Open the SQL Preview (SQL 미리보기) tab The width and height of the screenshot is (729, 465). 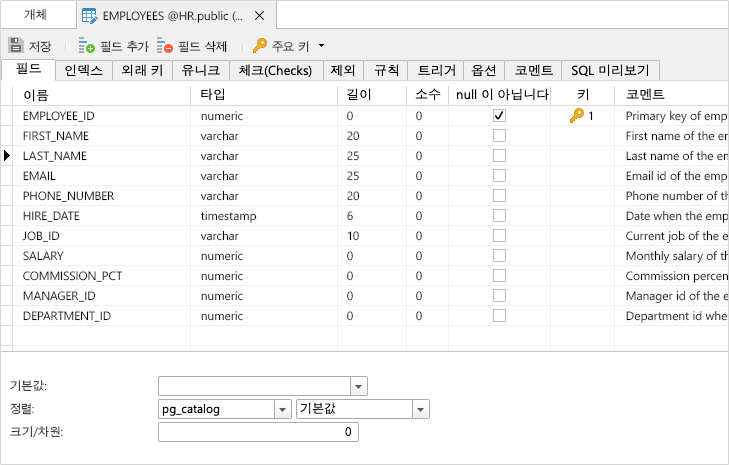tap(610, 71)
